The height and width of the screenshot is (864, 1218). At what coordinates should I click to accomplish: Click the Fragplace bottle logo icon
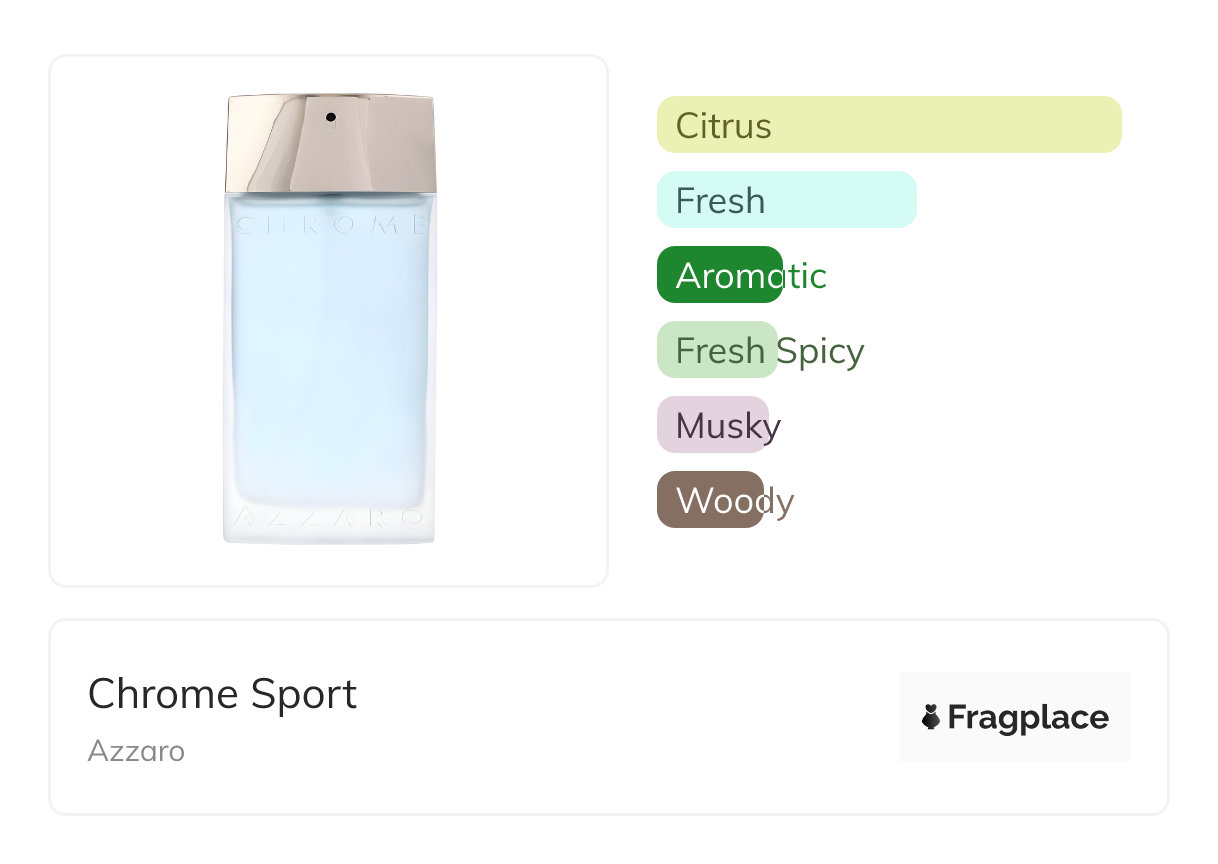931,717
